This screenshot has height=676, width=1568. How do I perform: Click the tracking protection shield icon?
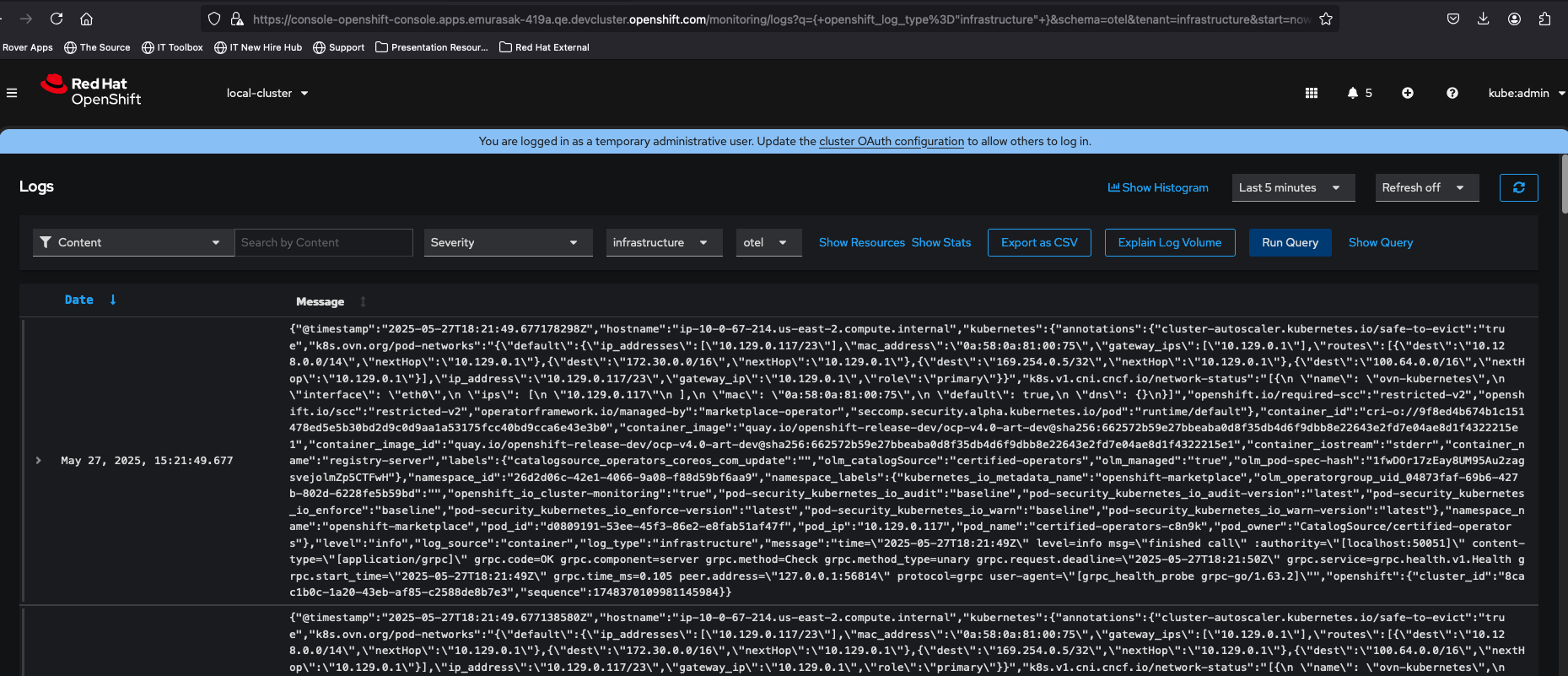pos(214,19)
